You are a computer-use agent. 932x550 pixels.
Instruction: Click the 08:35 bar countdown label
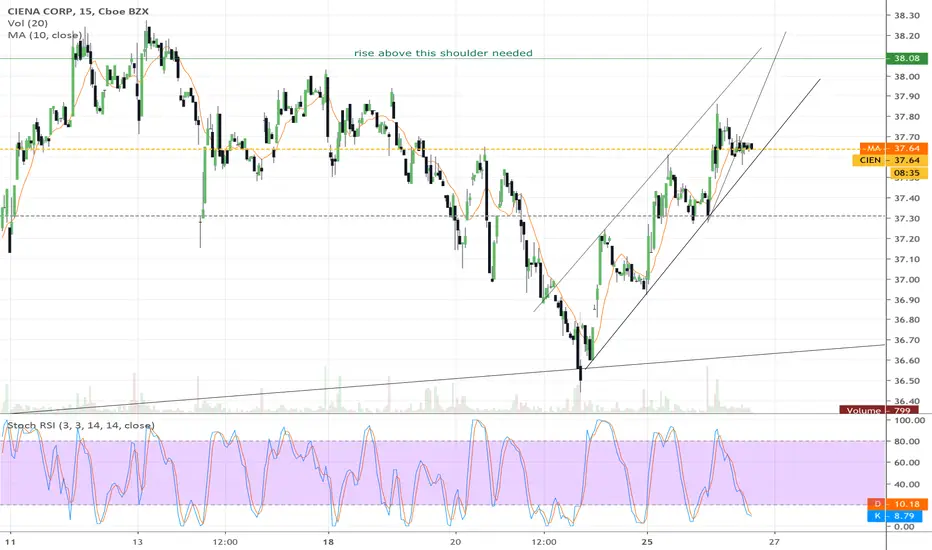(908, 173)
